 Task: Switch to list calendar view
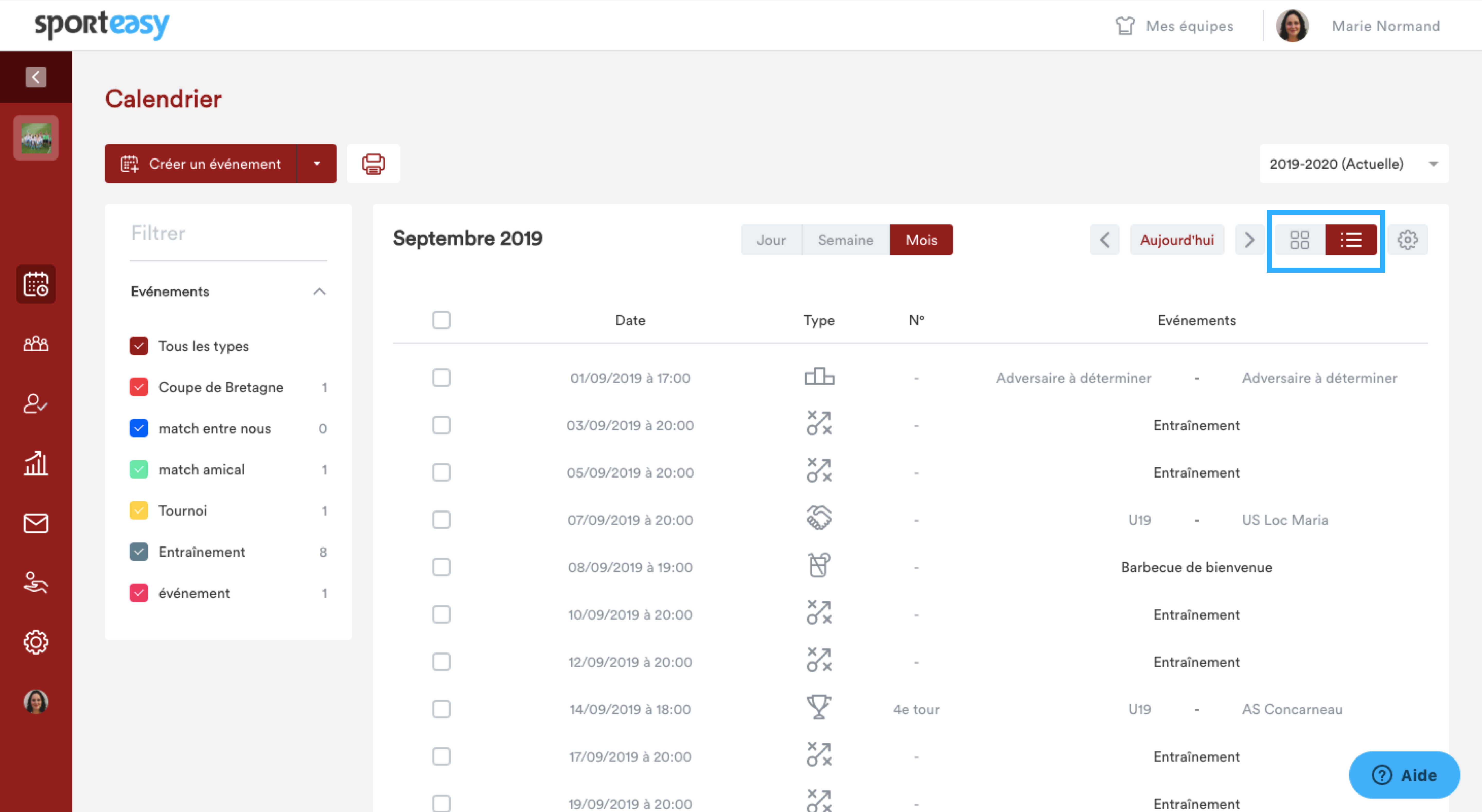(x=1351, y=240)
